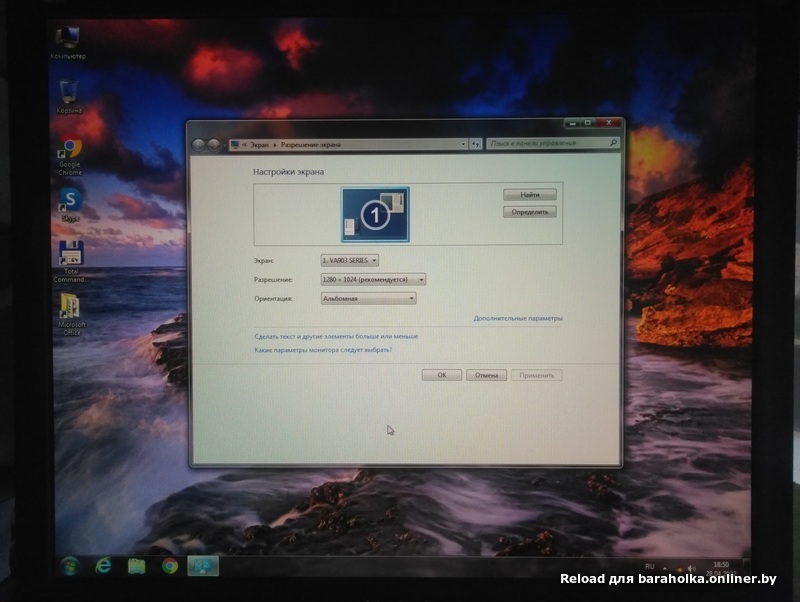Open link about making text bigger or smaller
The height and width of the screenshot is (602, 800).
click(336, 336)
